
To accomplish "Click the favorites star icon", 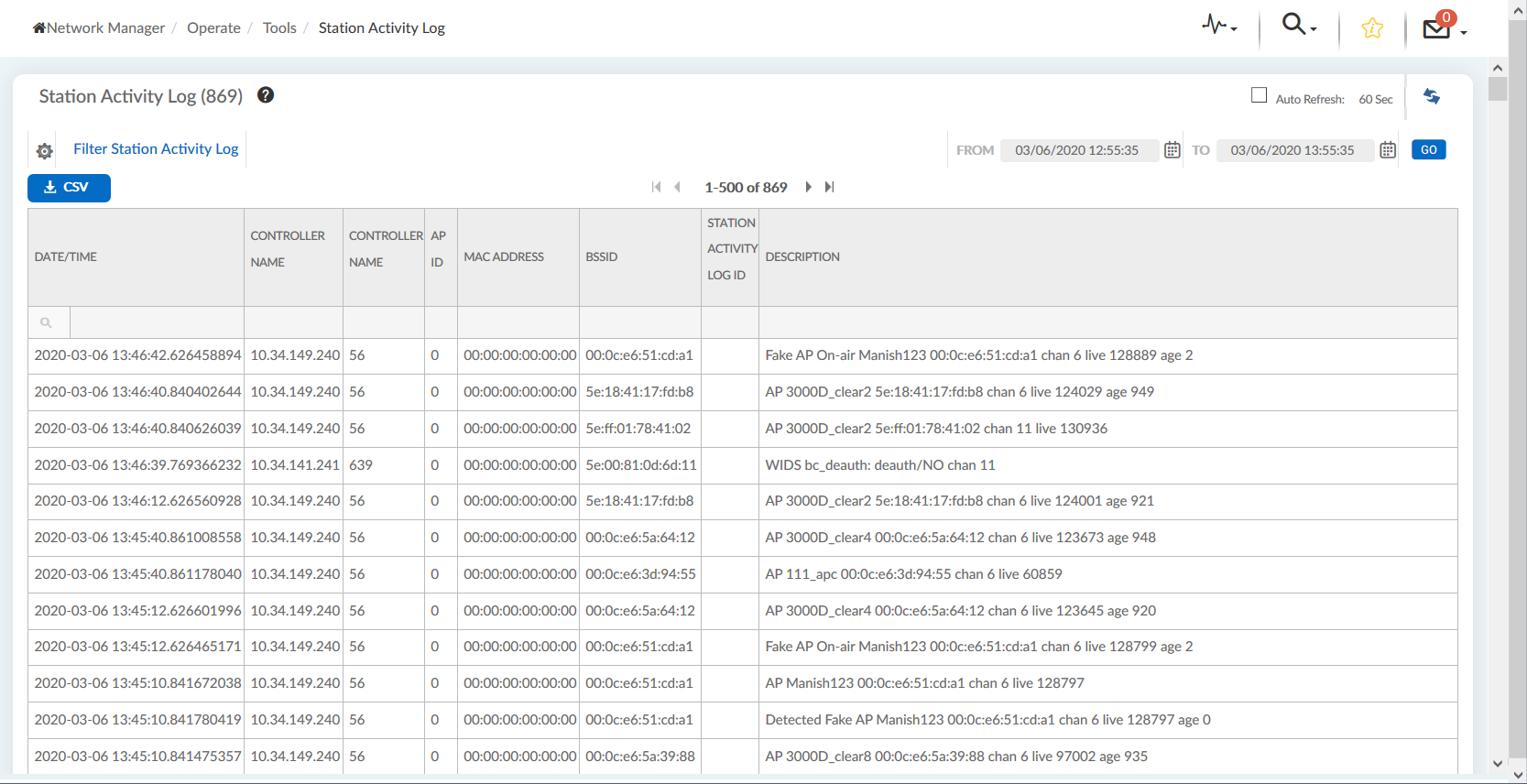I will [1372, 28].
